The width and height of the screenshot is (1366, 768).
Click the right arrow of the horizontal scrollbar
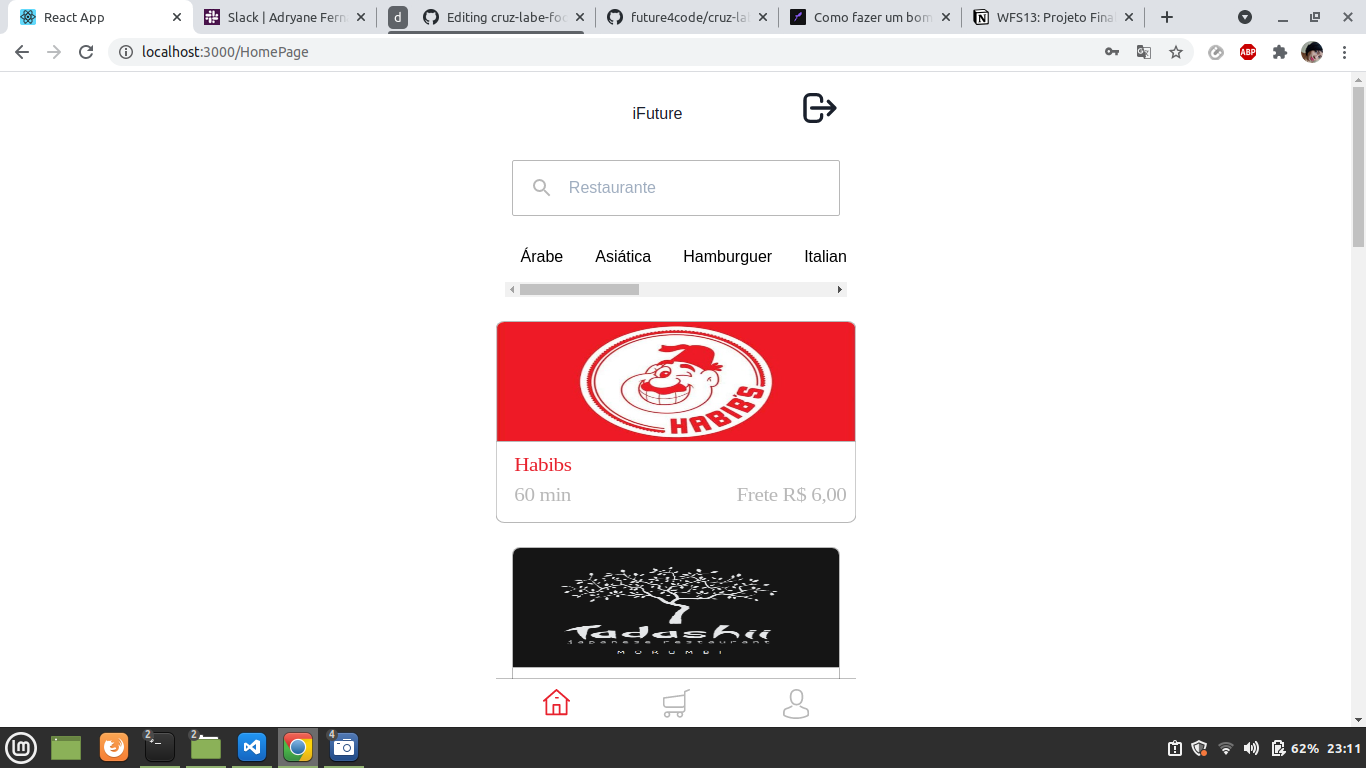pos(840,289)
